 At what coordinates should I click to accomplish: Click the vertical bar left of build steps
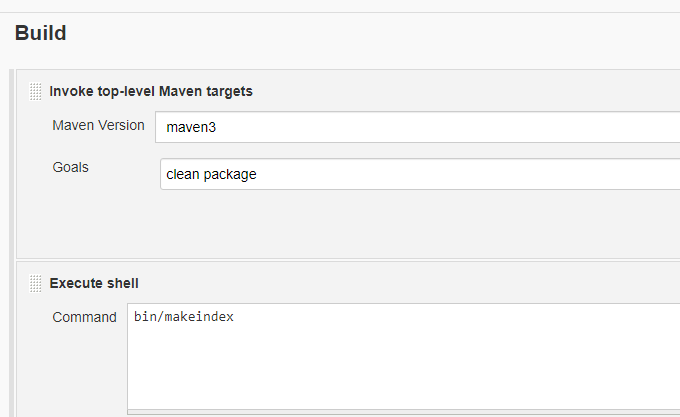point(12,240)
